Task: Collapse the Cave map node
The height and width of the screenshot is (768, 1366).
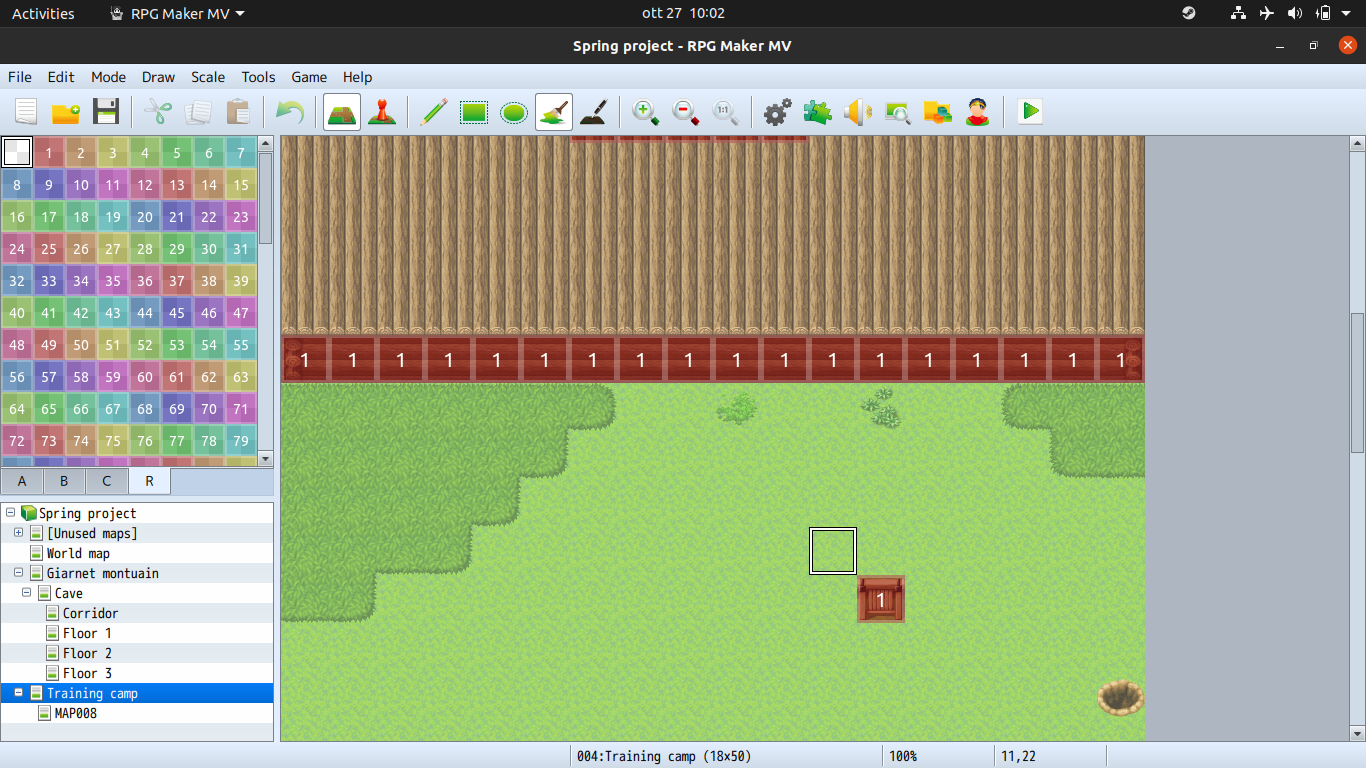Action: [26, 592]
